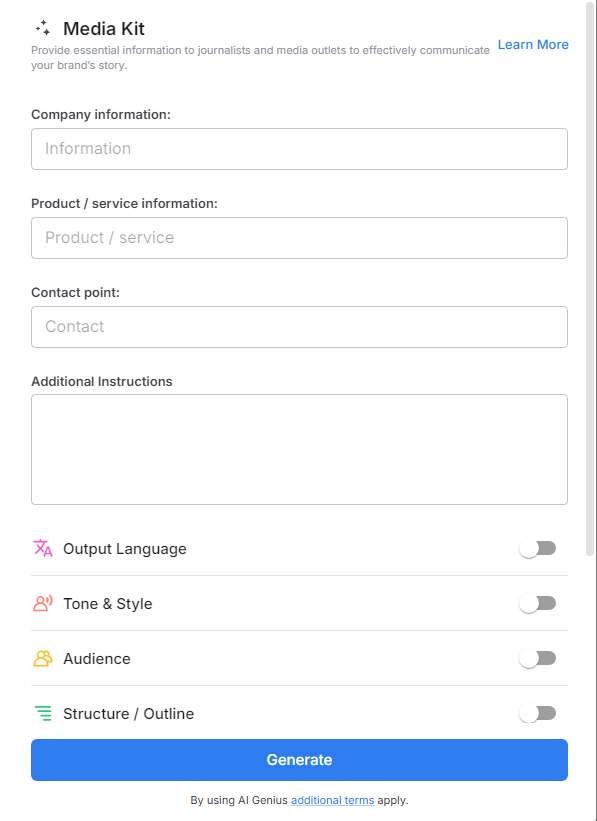
Task: Click the Audience people icon
Action: pos(42,658)
